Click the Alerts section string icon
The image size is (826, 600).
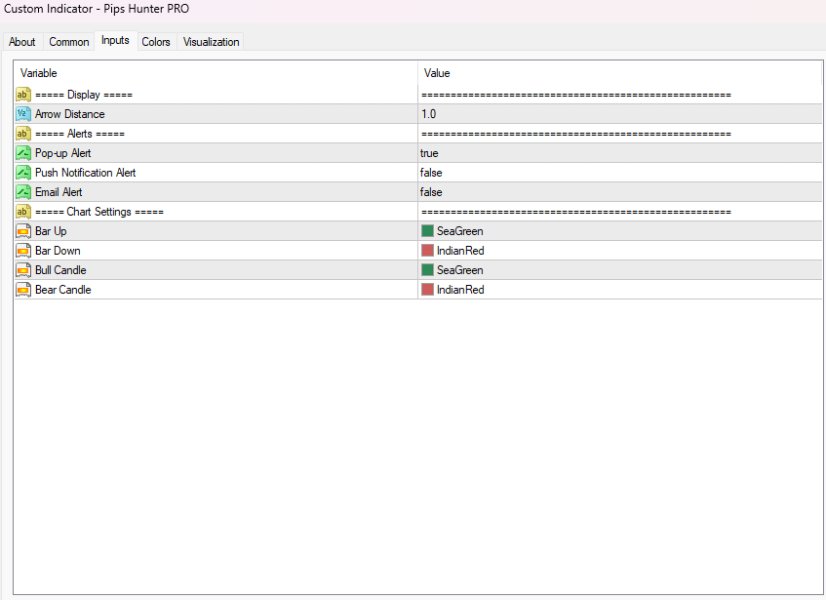pos(23,134)
